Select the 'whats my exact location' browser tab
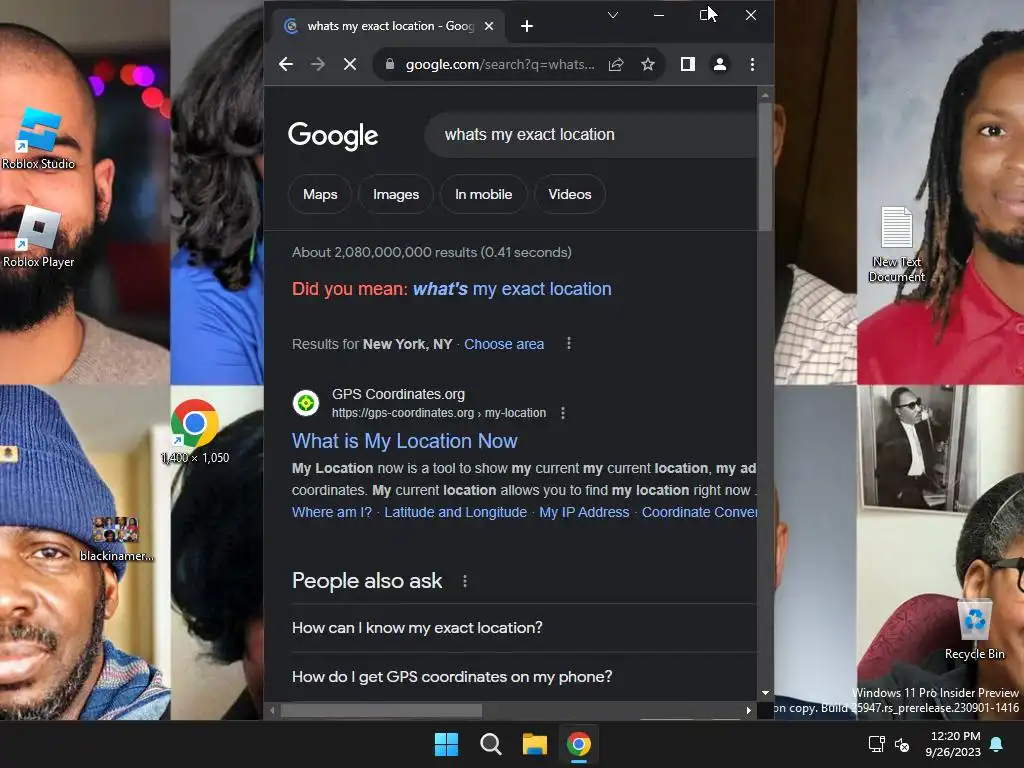1024x768 pixels. click(x=388, y=26)
